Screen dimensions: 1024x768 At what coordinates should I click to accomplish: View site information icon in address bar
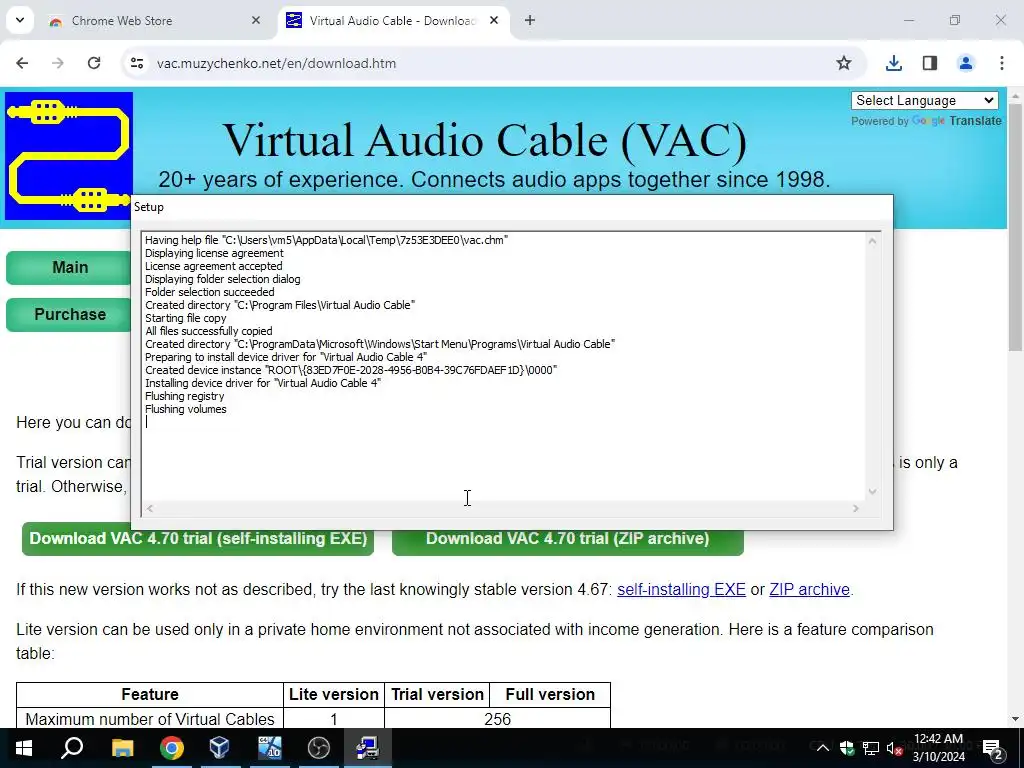pos(137,63)
